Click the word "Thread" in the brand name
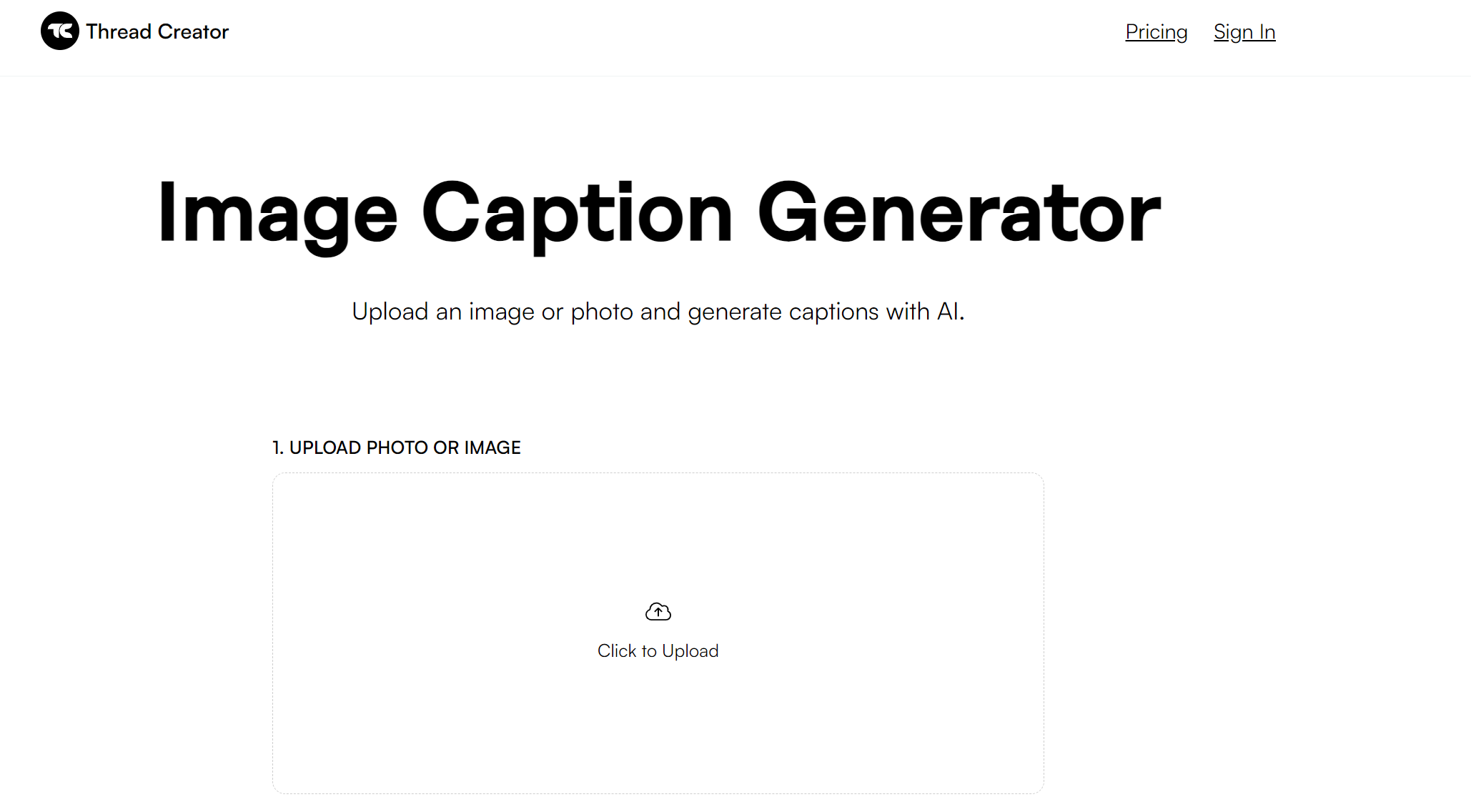1471x812 pixels. (119, 32)
